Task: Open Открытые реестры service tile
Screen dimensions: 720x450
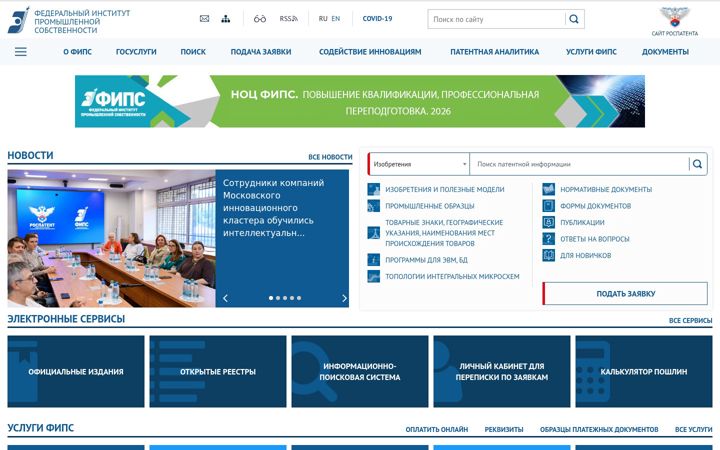Action: (218, 371)
